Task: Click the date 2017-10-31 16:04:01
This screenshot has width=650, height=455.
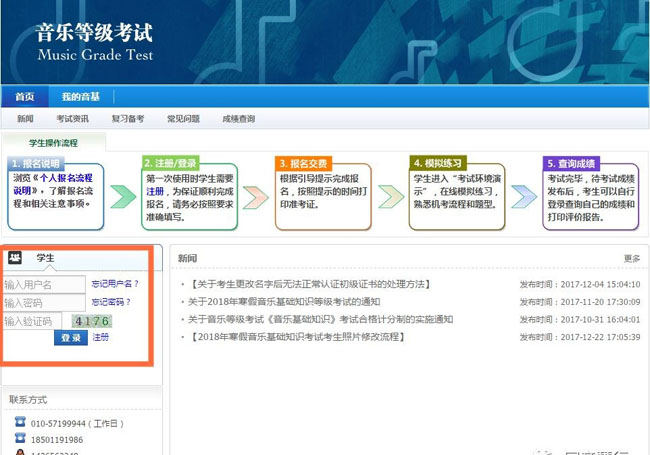Action: point(600,319)
